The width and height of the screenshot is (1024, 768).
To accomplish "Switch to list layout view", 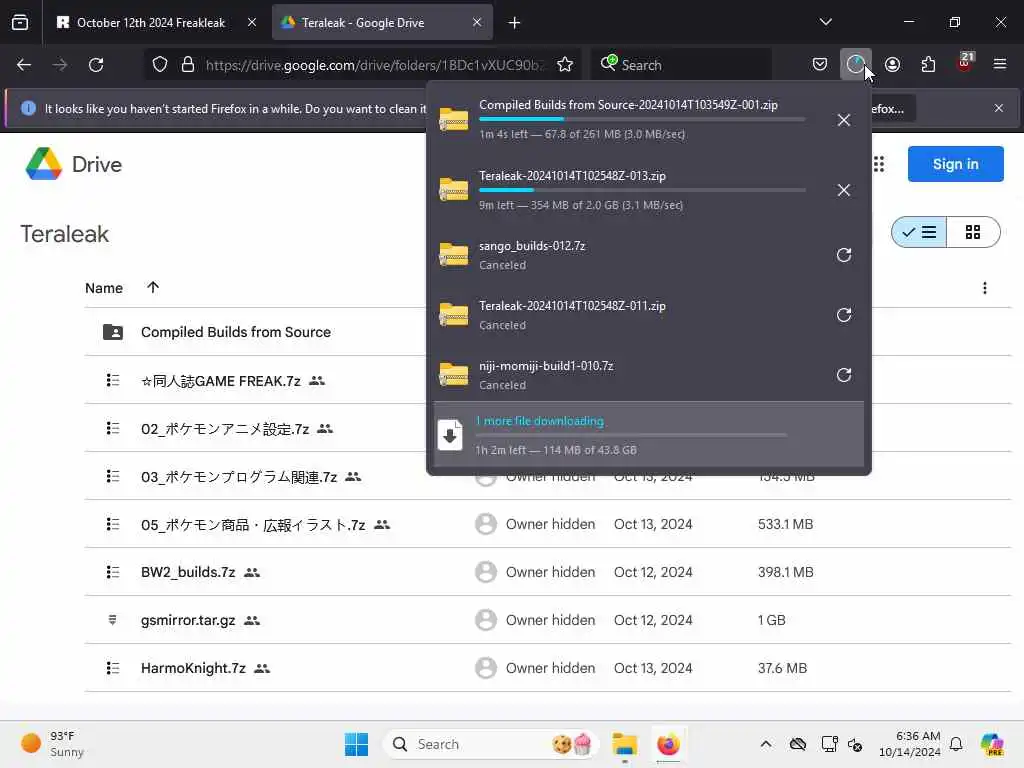I will point(919,232).
